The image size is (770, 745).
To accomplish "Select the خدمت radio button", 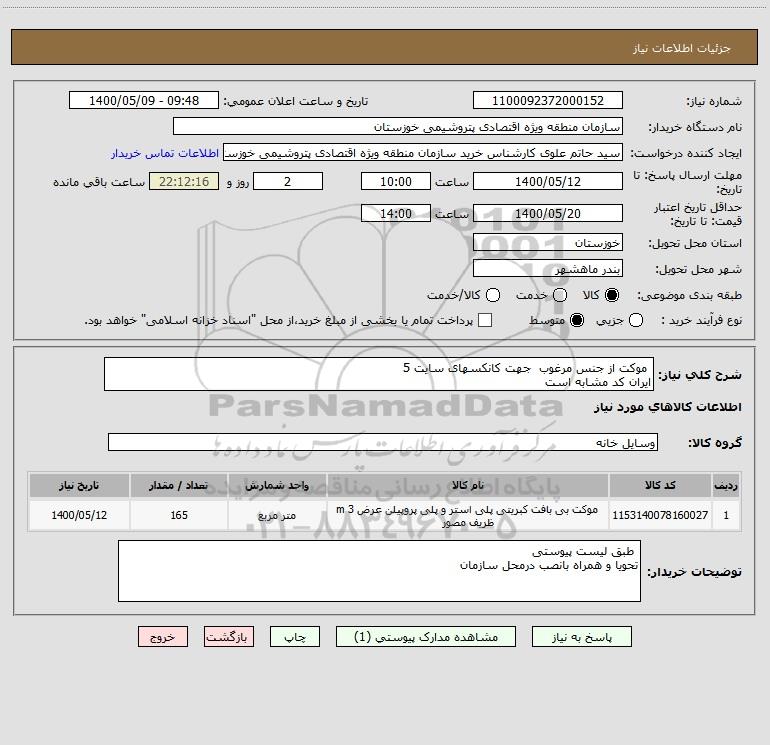I will tap(560, 295).
